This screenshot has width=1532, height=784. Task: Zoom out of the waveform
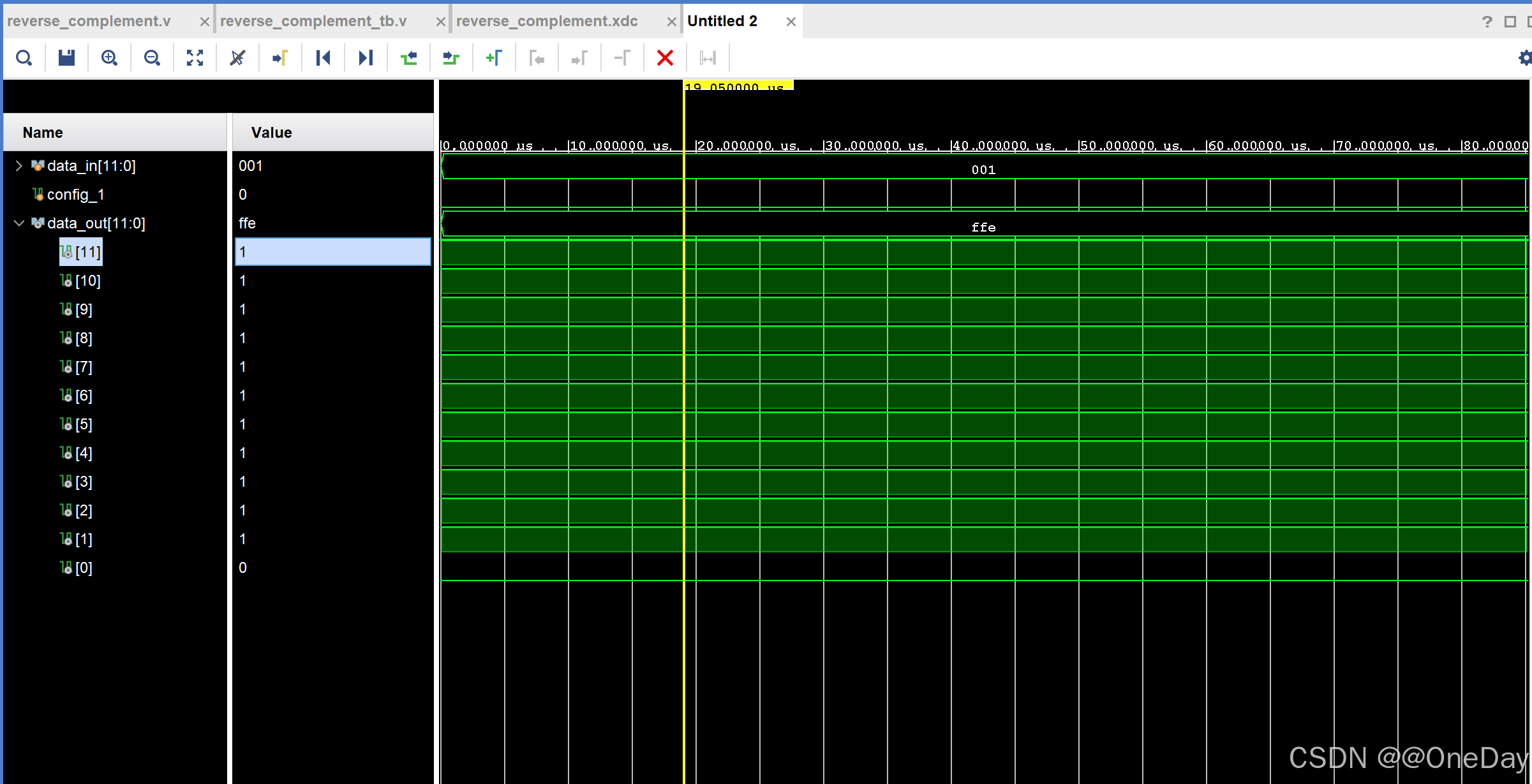tap(152, 58)
